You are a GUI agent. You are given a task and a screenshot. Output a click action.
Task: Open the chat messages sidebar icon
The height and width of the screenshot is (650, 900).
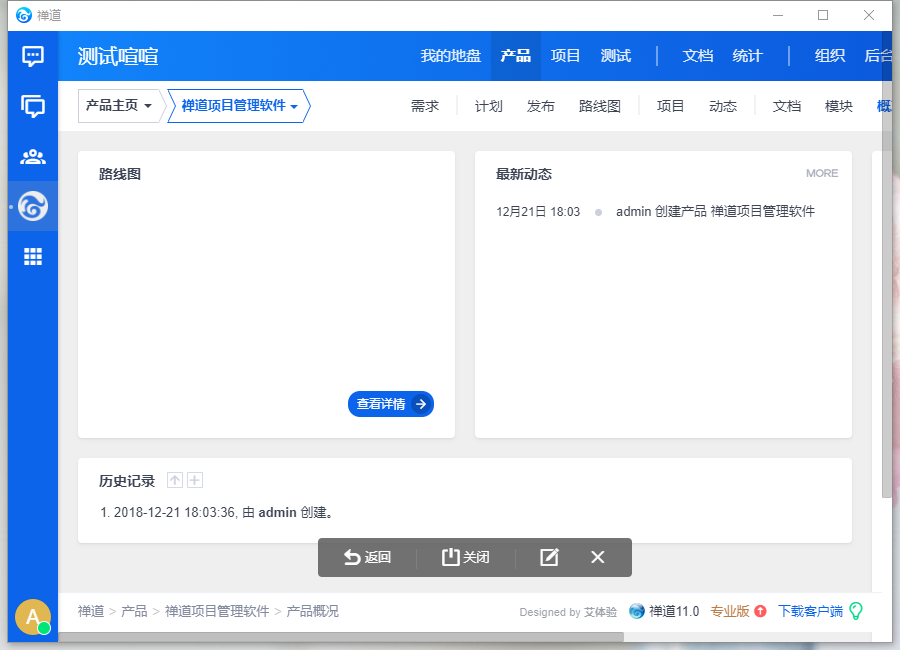click(33, 56)
